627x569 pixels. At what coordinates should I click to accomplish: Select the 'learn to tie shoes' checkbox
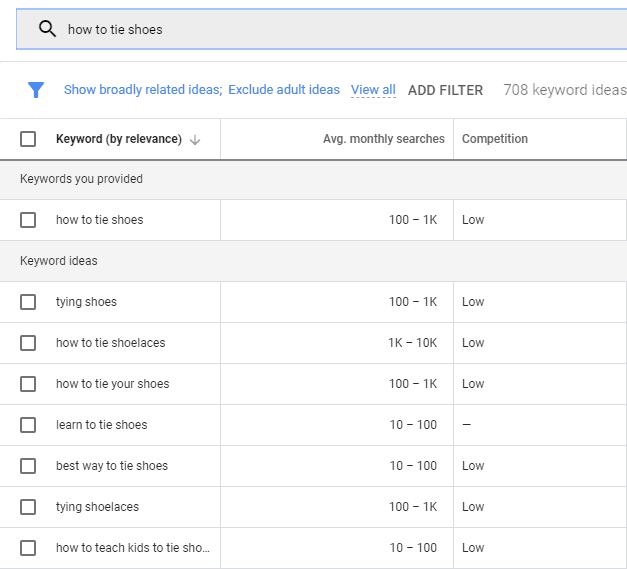tap(28, 425)
